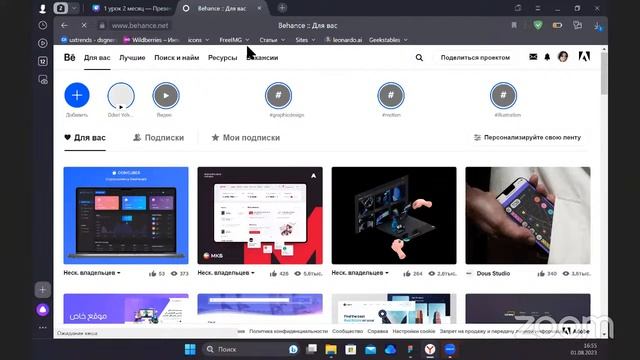Open the Dous Studio phone project thumbnail
Image resolution: width=640 pixels, height=360 pixels.
point(528,216)
